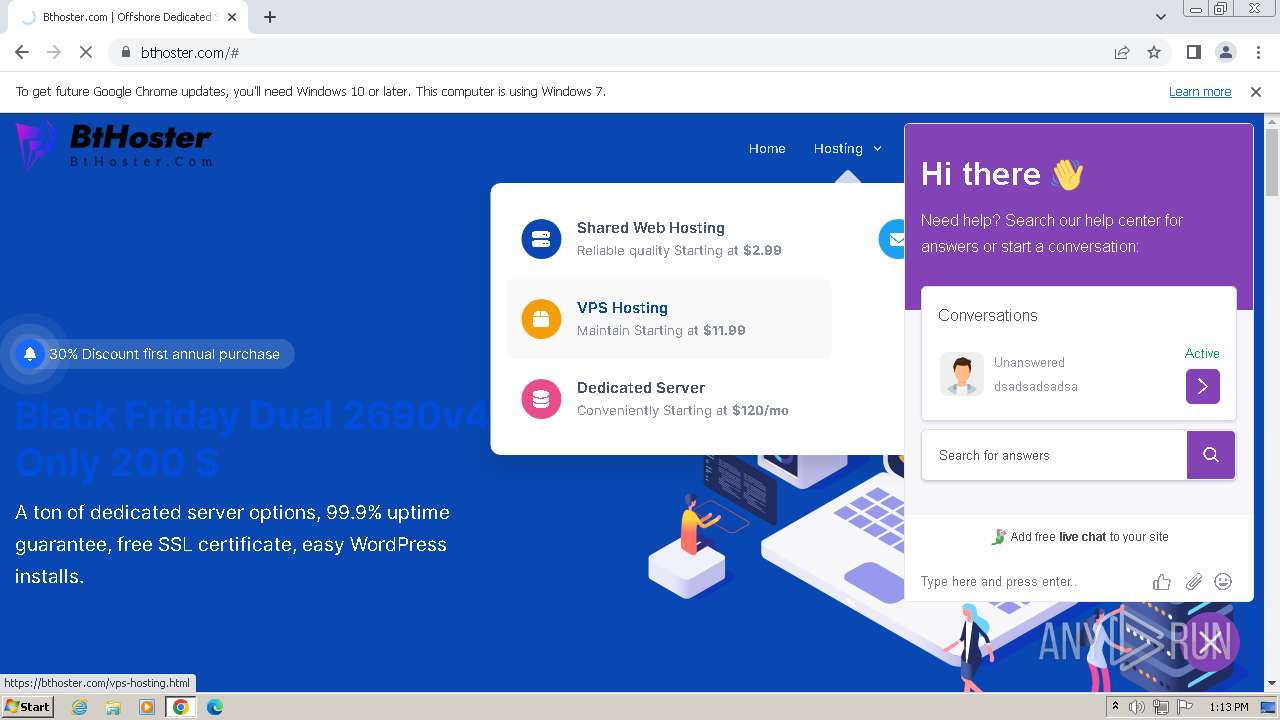Viewport: 1280px width, 720px height.
Task: Click 30% Discount first annual purchase banner
Action: click(x=154, y=353)
